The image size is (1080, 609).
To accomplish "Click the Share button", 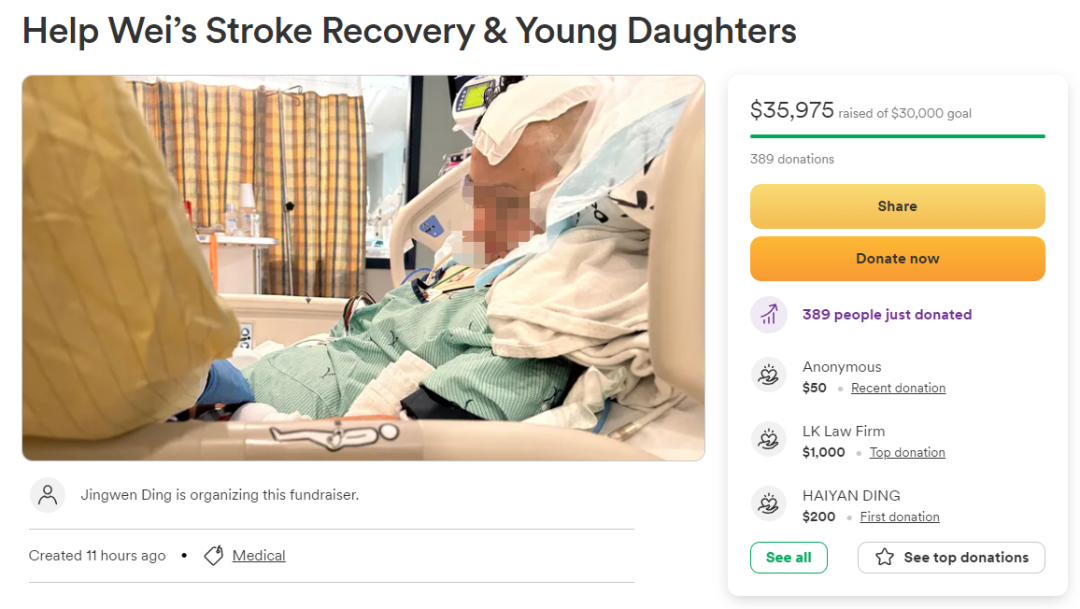I will [897, 206].
